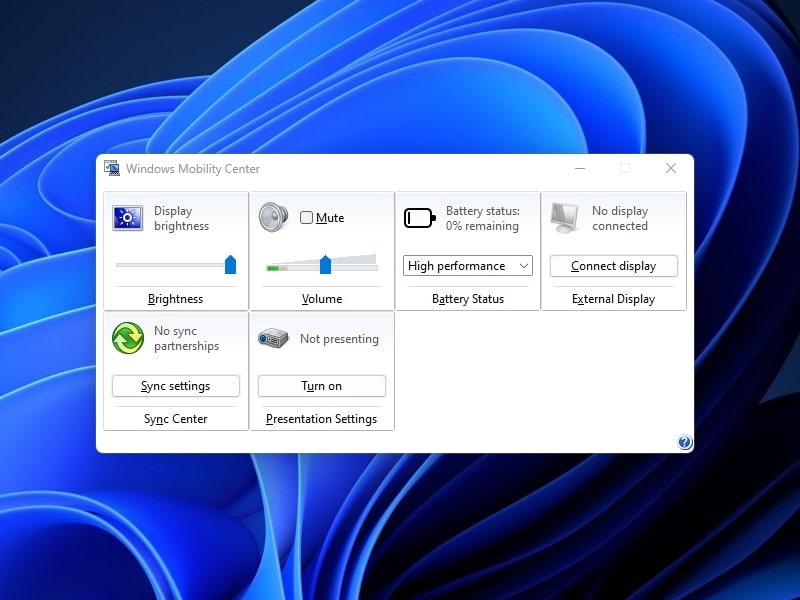Click the display brightness sun icon
800x600 pixels.
coord(128,218)
